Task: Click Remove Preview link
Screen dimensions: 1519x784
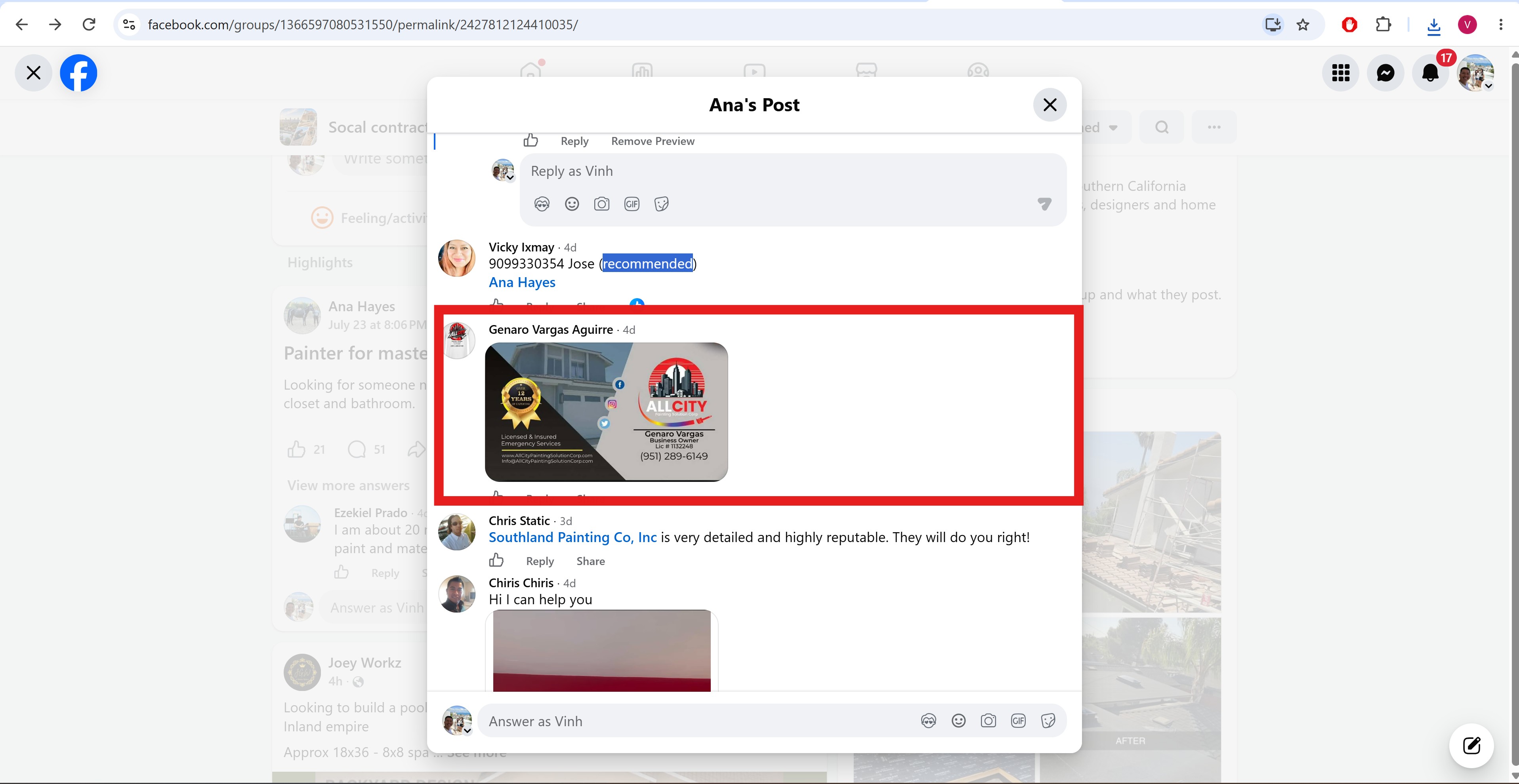Action: coord(653,141)
